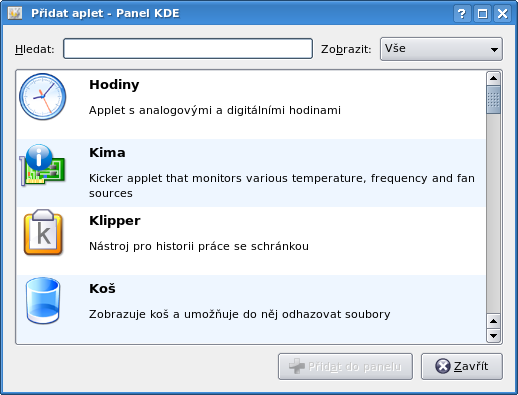Click the X icon on the Zavřít button
This screenshot has height=395, width=518.
[x=443, y=366]
